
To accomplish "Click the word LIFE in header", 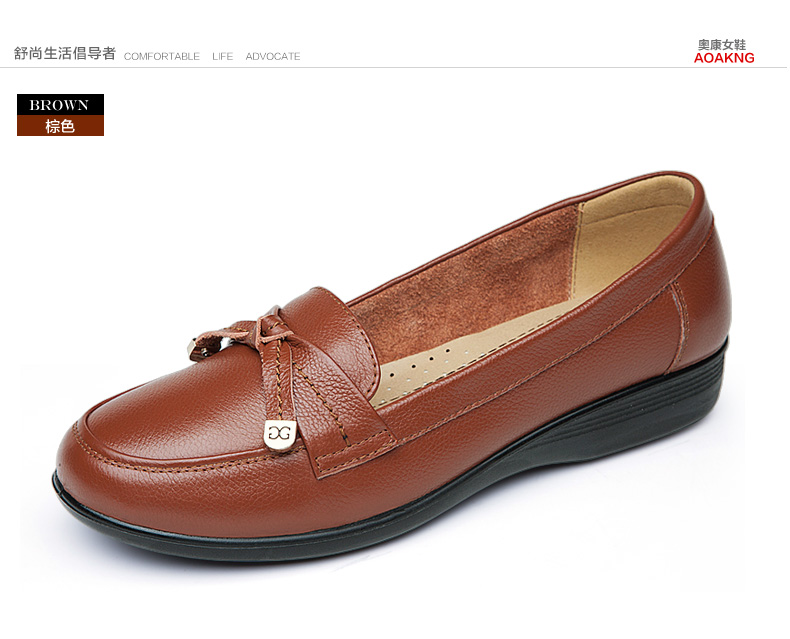I will pos(223,56).
